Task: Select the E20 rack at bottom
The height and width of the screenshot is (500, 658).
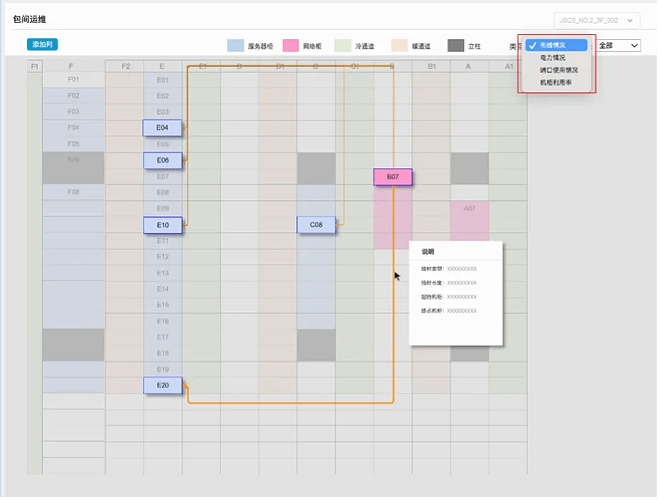Action: point(163,385)
